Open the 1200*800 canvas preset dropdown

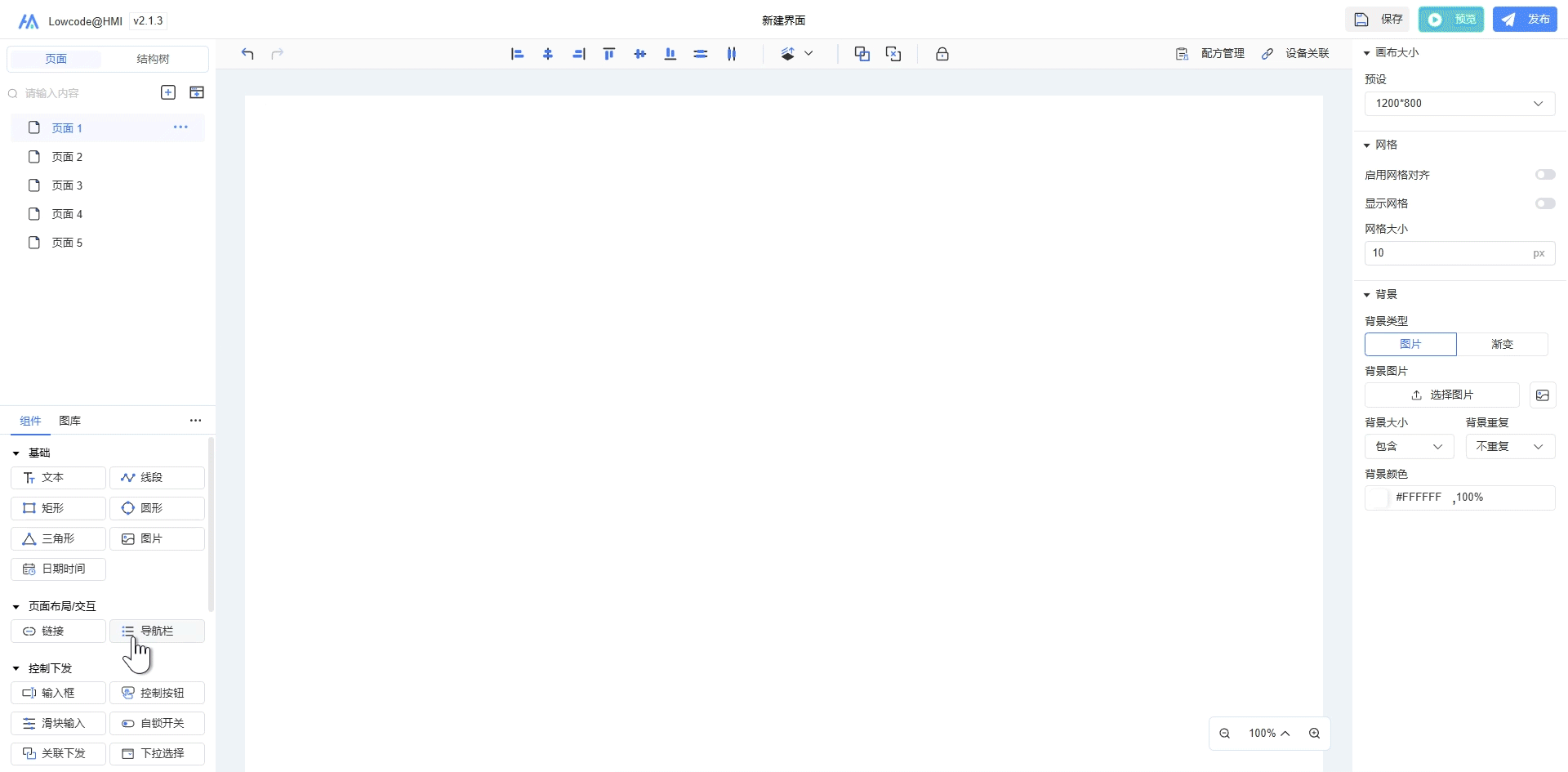tap(1459, 104)
